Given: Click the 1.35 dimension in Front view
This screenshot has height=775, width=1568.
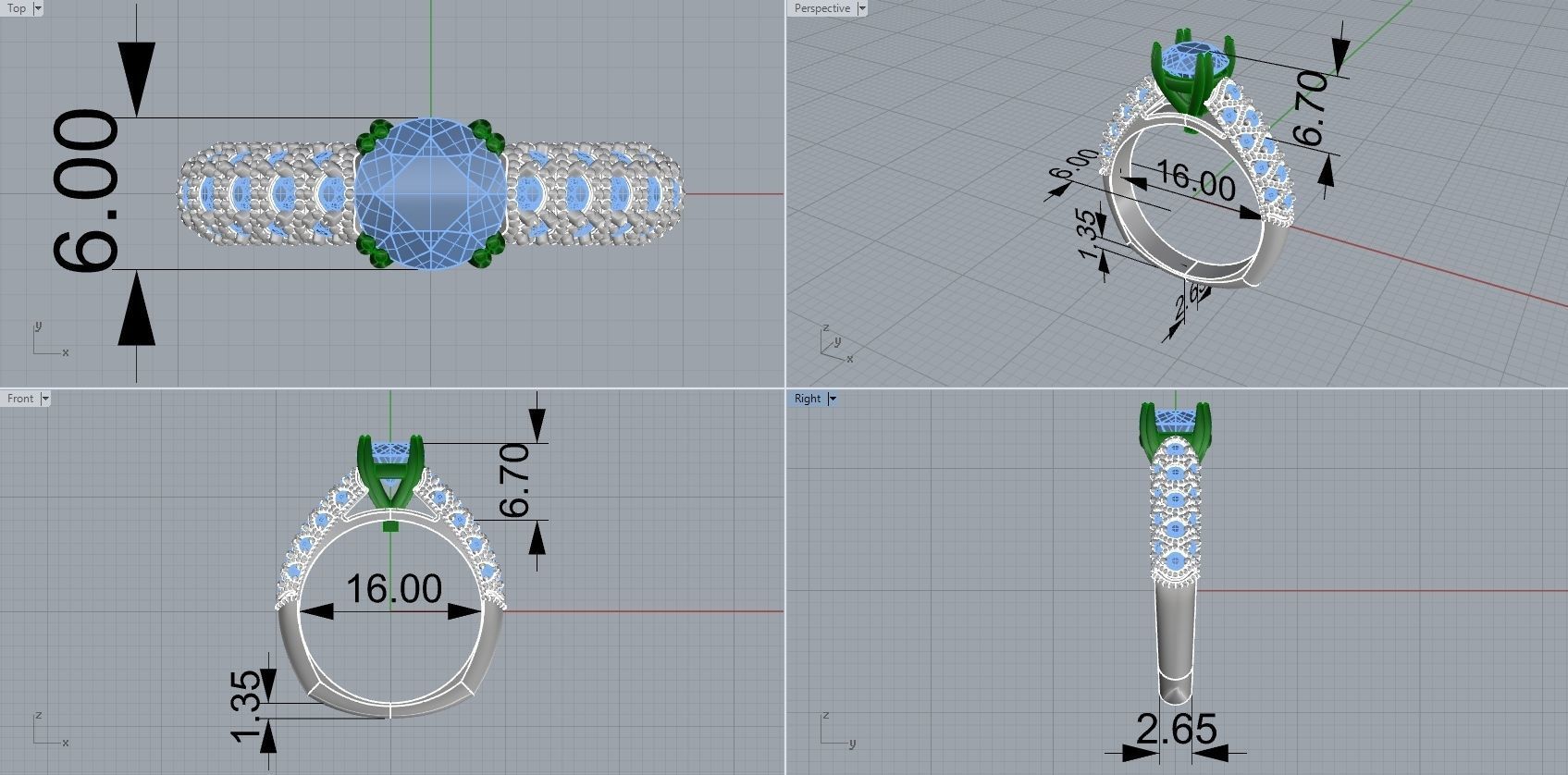Looking at the screenshot, I should (247, 706).
